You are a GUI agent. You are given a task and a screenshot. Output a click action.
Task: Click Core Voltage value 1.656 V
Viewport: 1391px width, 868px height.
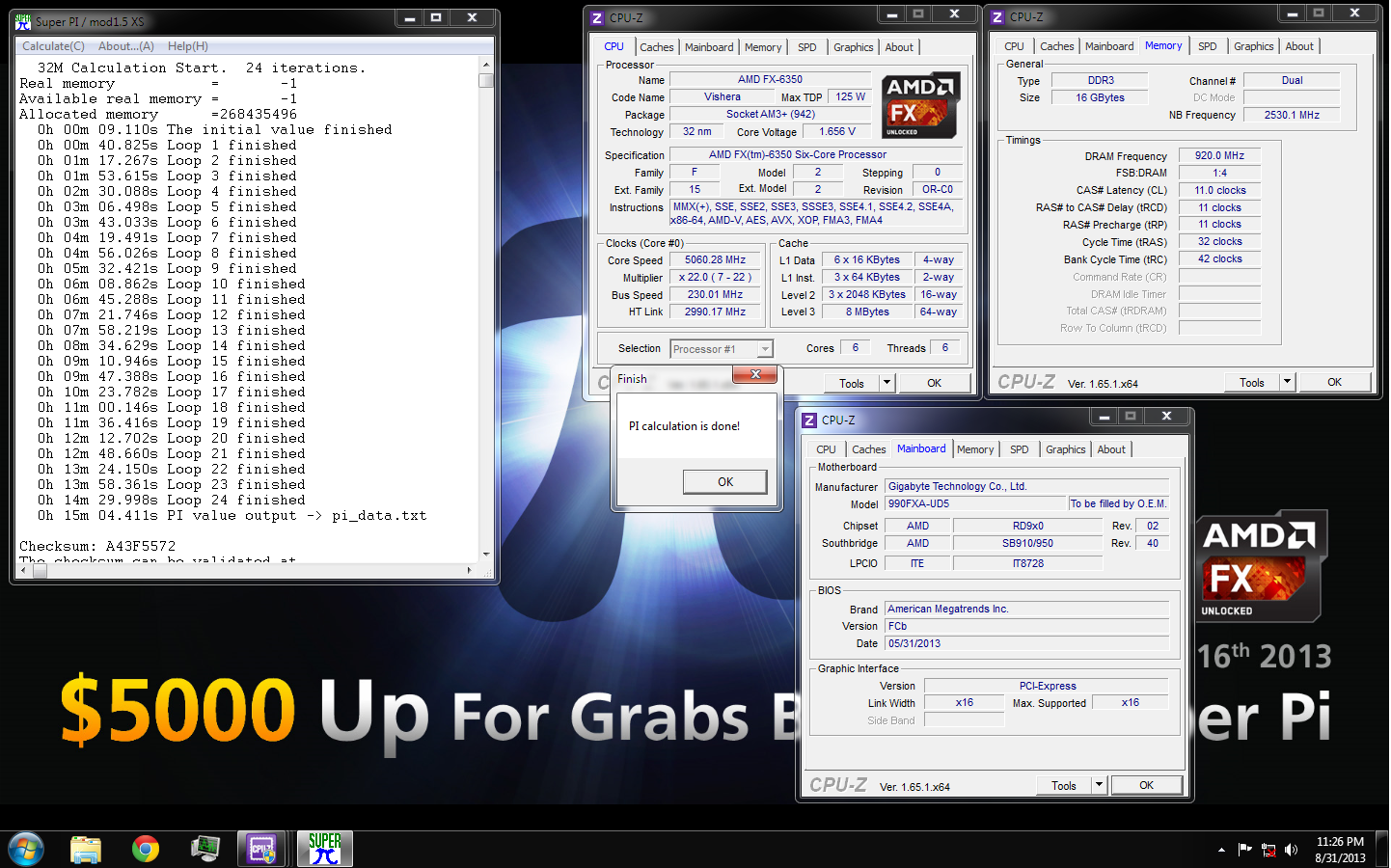[x=837, y=131]
